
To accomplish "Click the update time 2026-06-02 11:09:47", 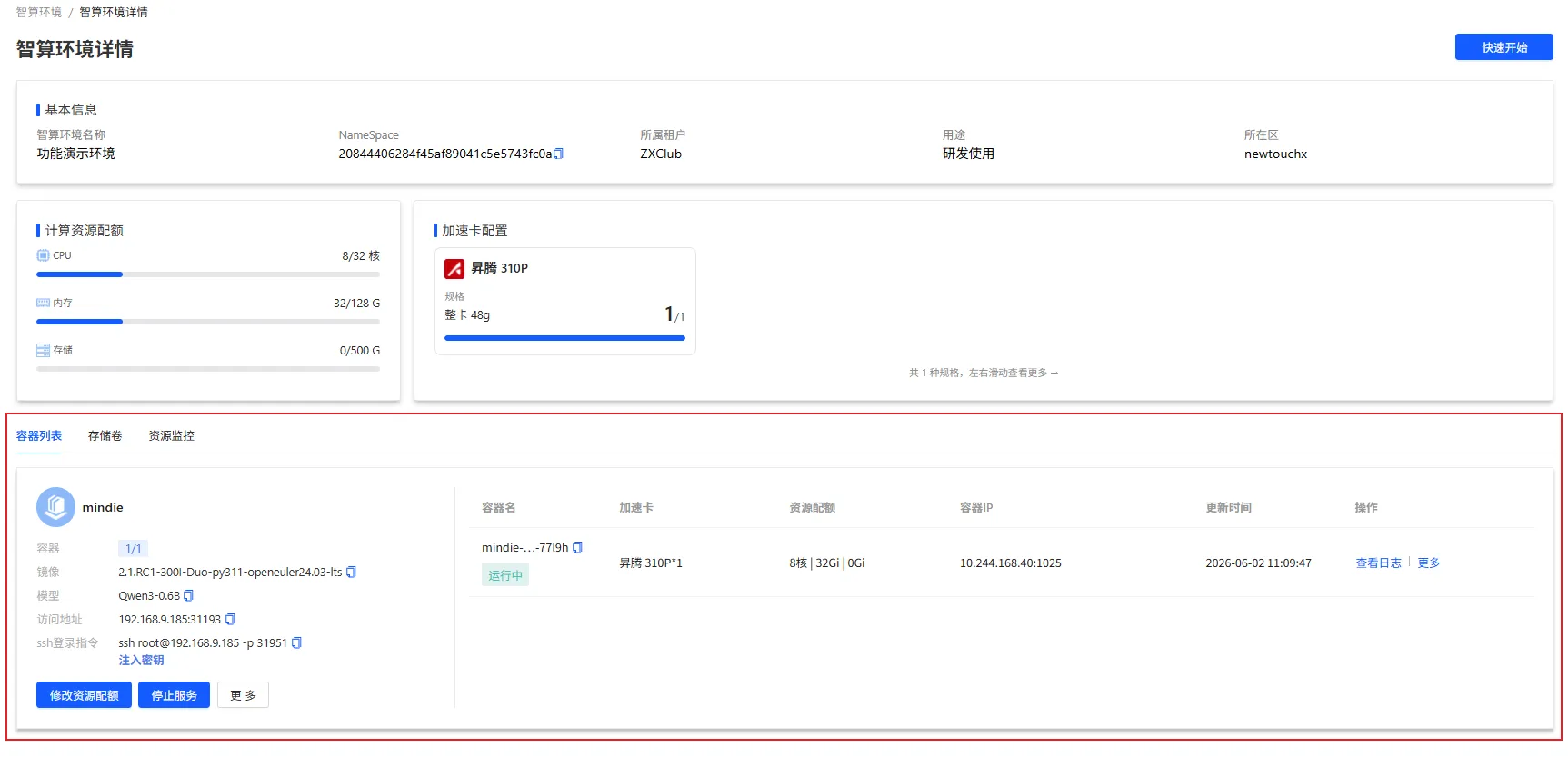I will pos(1258,563).
